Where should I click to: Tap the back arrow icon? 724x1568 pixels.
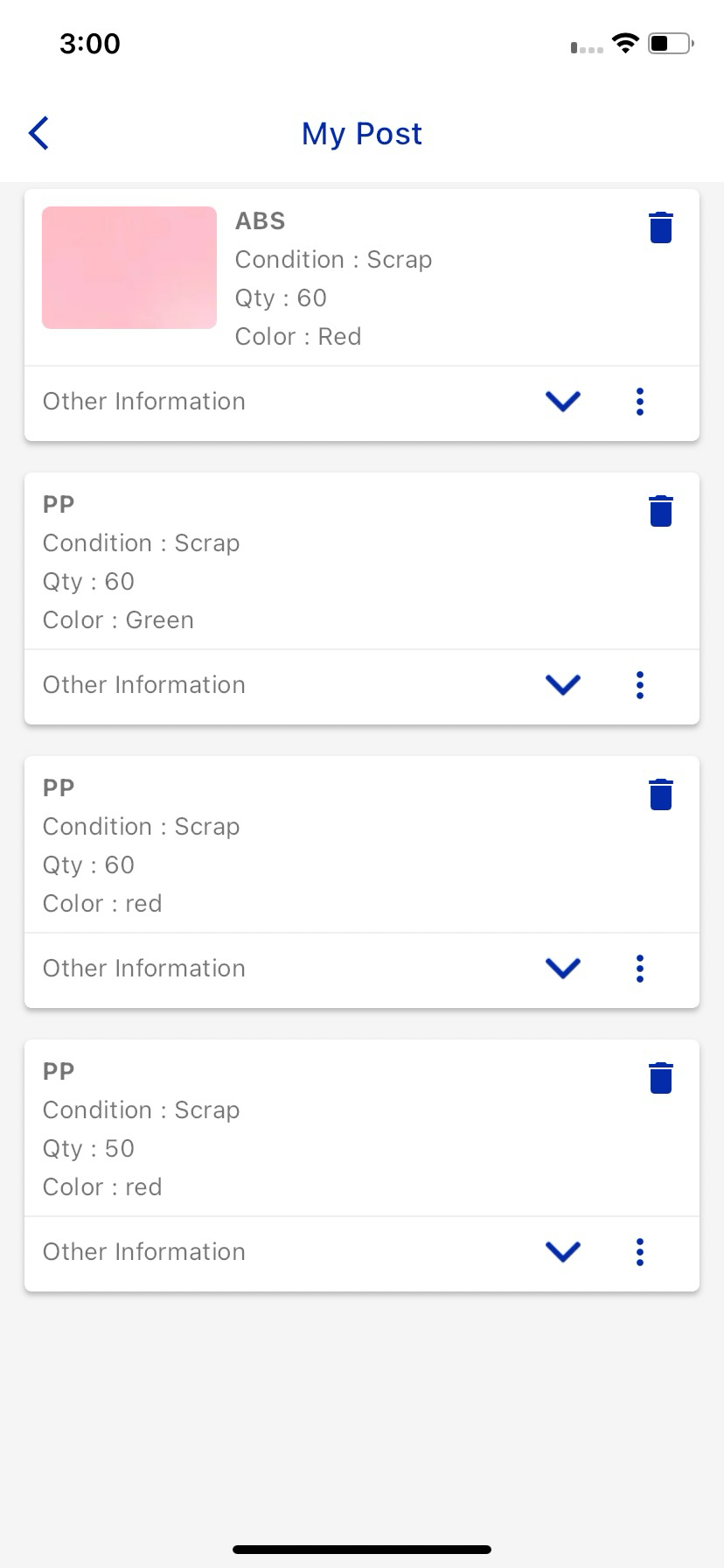click(x=38, y=133)
